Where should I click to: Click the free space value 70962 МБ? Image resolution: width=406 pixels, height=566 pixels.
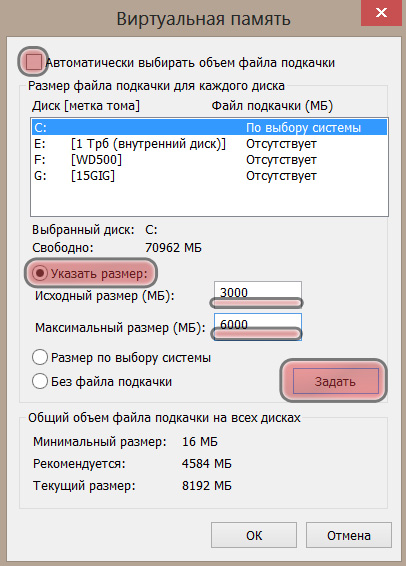point(174,248)
